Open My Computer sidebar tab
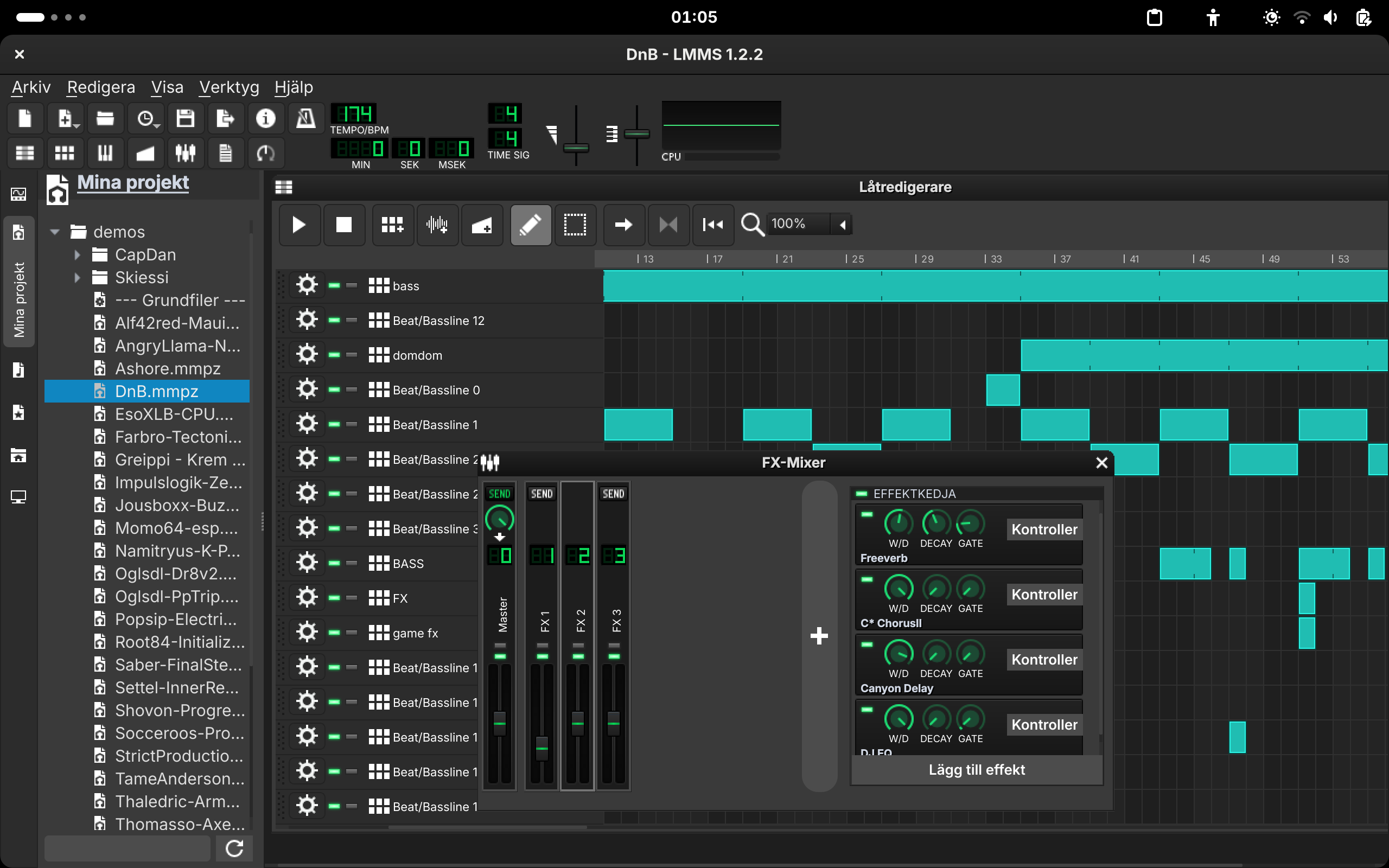Image resolution: width=1389 pixels, height=868 pixels. click(x=18, y=497)
